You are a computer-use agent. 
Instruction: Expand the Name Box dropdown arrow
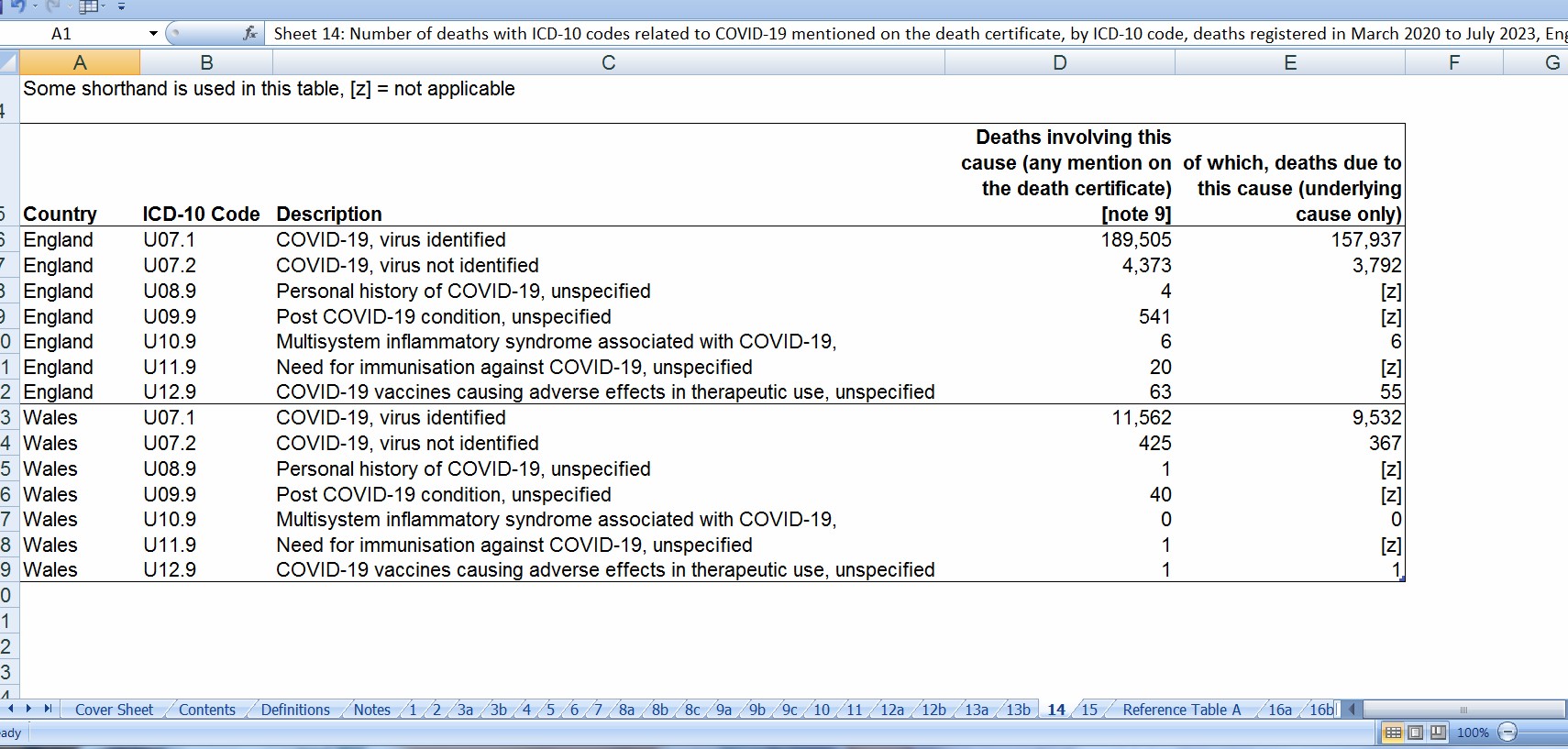(x=153, y=34)
